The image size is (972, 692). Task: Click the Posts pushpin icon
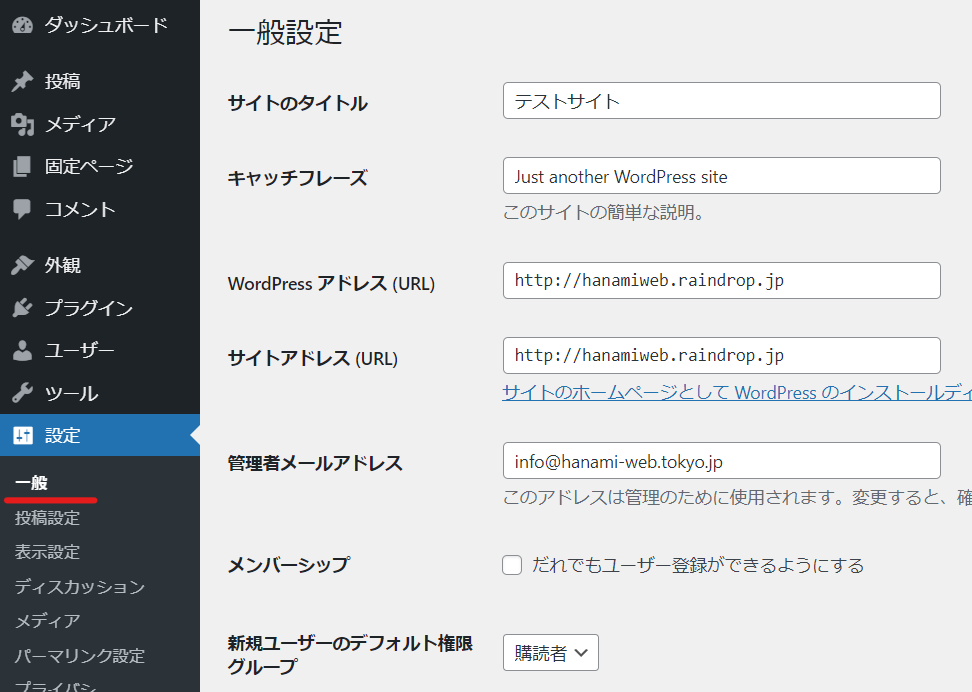point(22,81)
